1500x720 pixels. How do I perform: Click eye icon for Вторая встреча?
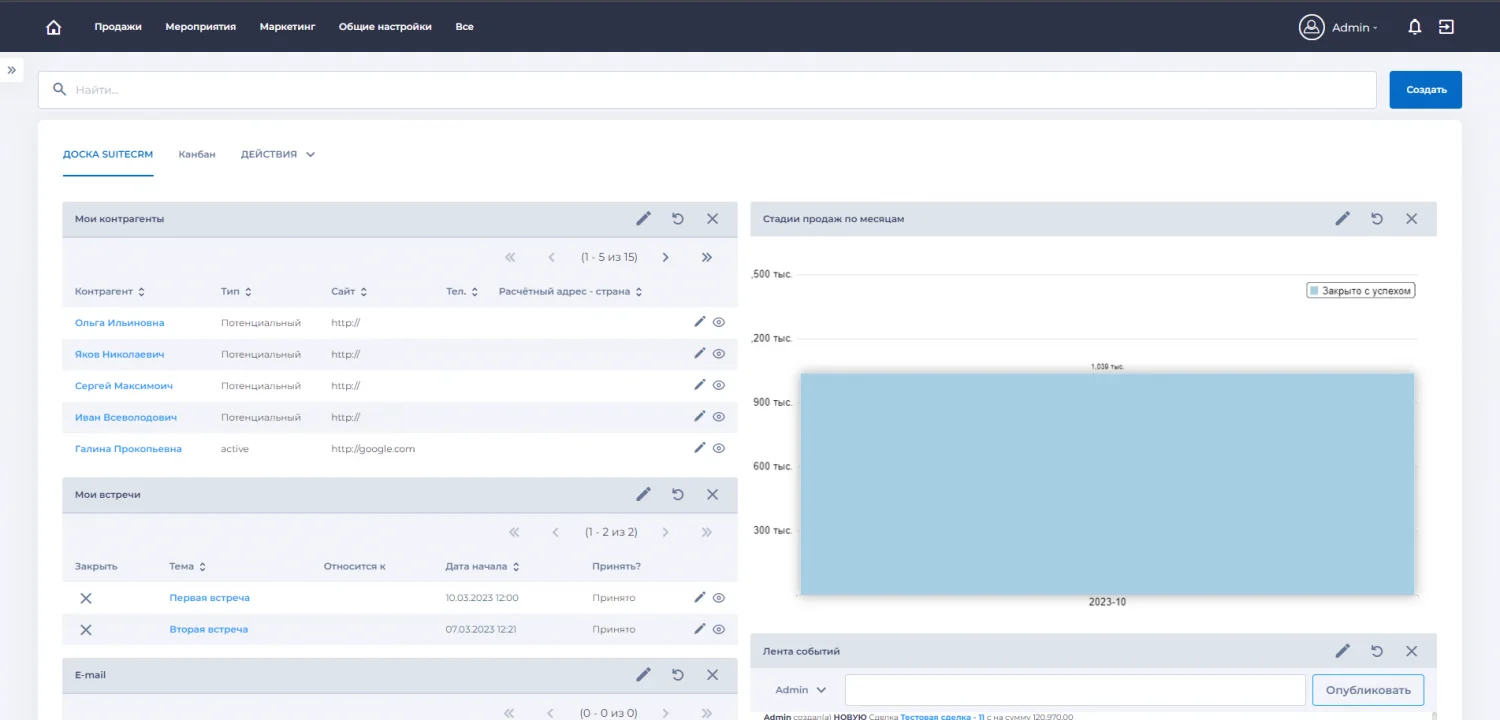point(718,629)
